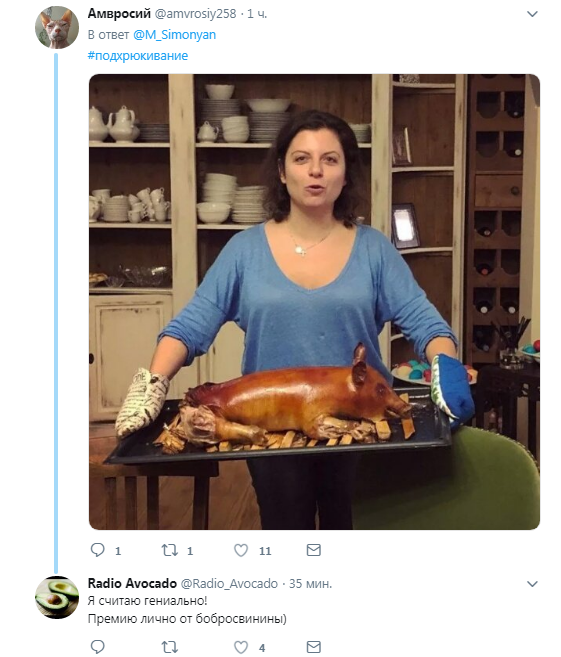Open Radio Avocado's avocado profile picture
This screenshot has width=561, height=657.
[57, 597]
